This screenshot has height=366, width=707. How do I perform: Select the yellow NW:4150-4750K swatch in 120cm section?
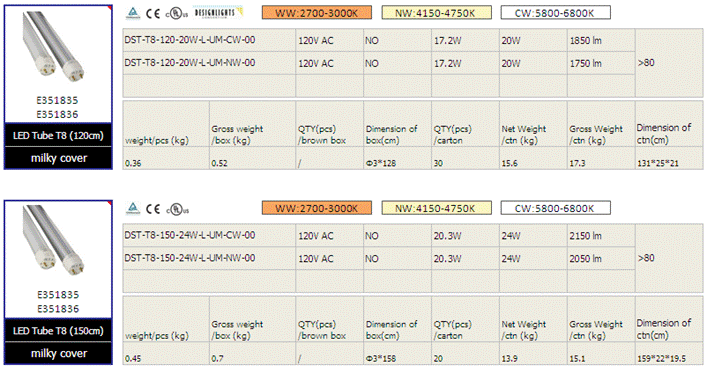436,13
